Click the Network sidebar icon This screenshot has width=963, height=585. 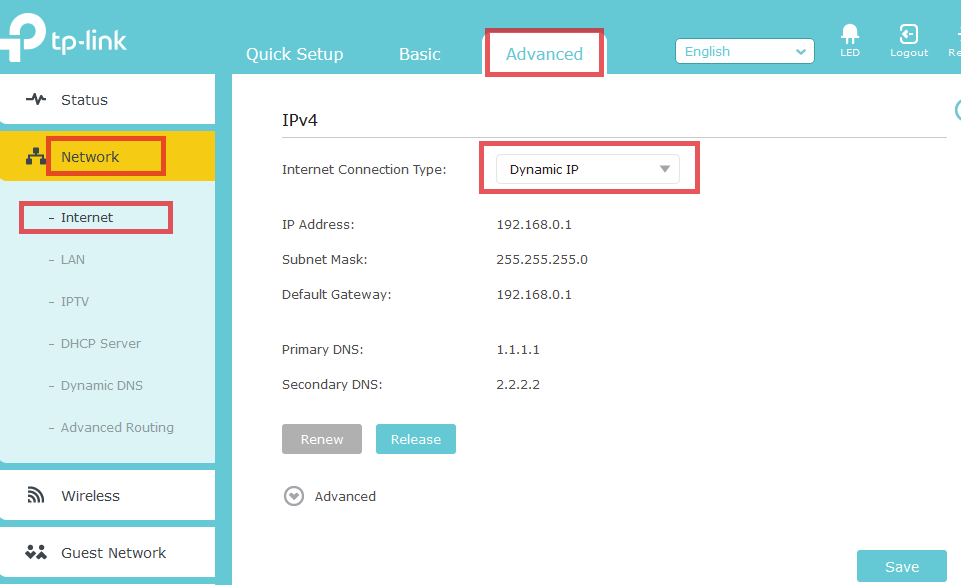[x=36, y=156]
